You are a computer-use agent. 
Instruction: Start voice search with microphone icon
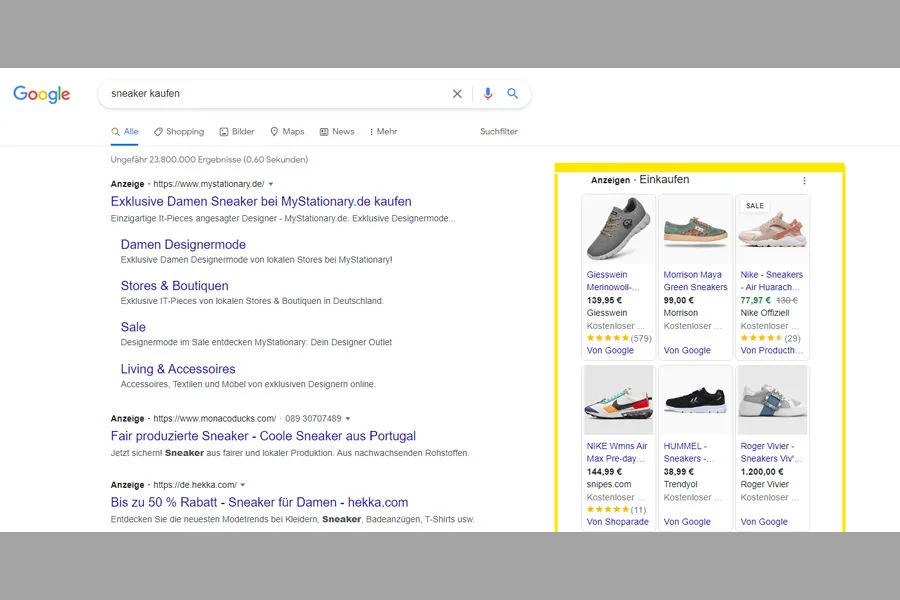(487, 94)
